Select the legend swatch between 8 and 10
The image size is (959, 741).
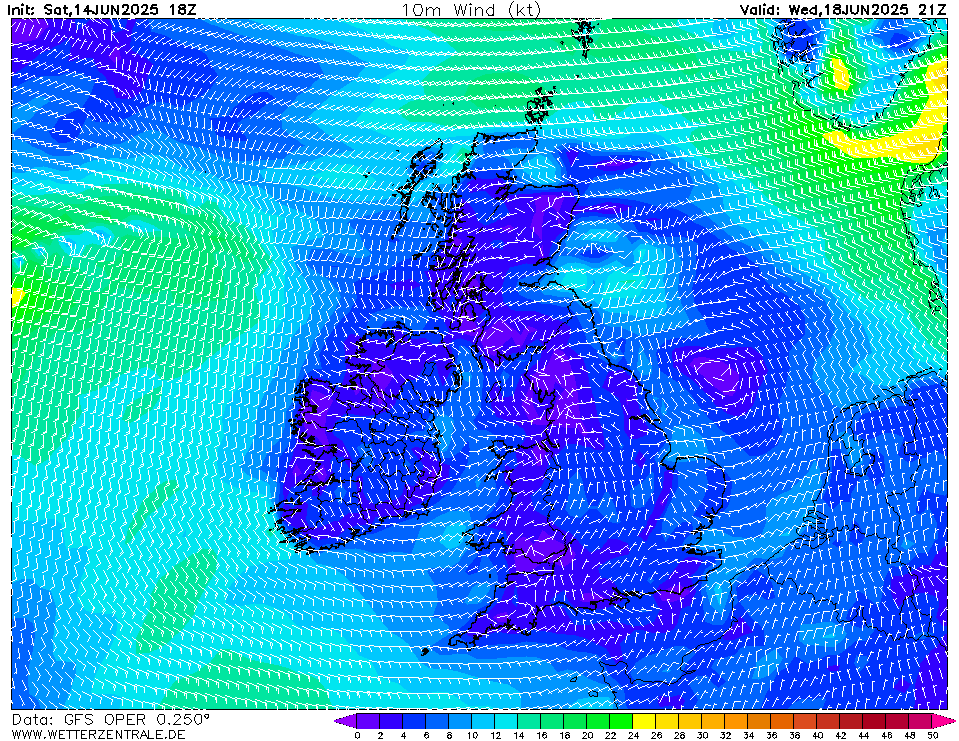coord(461,721)
